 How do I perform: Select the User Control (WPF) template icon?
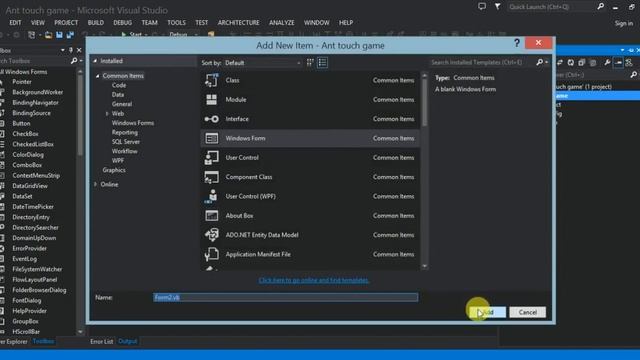[211, 196]
